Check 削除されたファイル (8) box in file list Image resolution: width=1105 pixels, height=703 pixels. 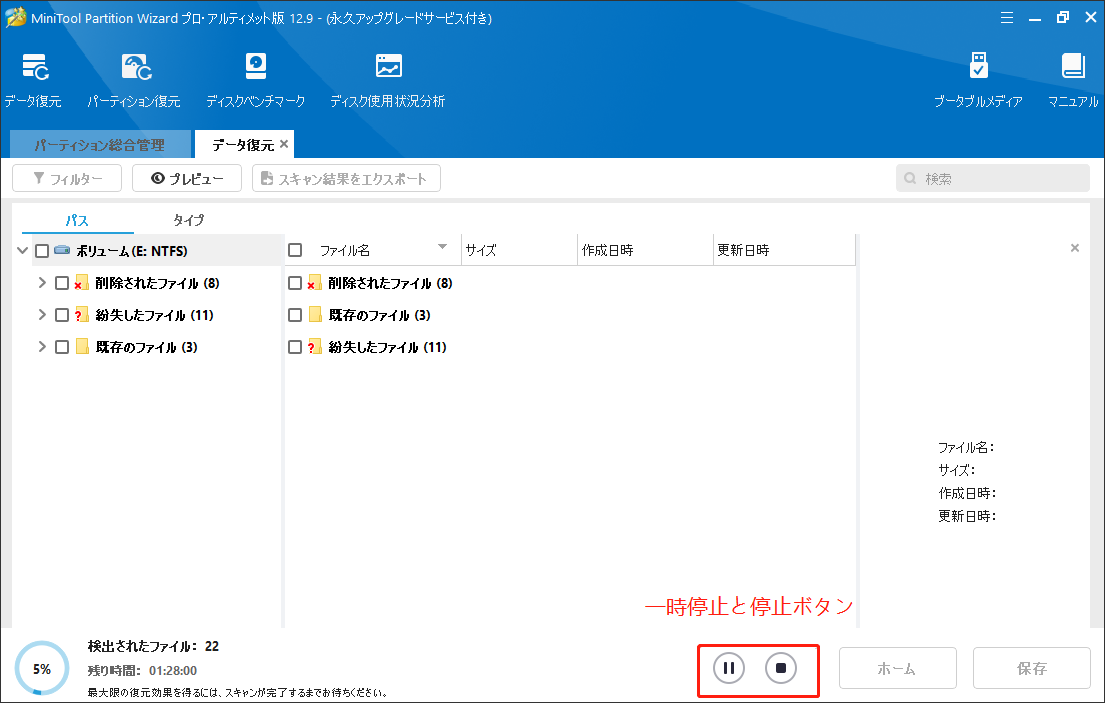point(295,283)
